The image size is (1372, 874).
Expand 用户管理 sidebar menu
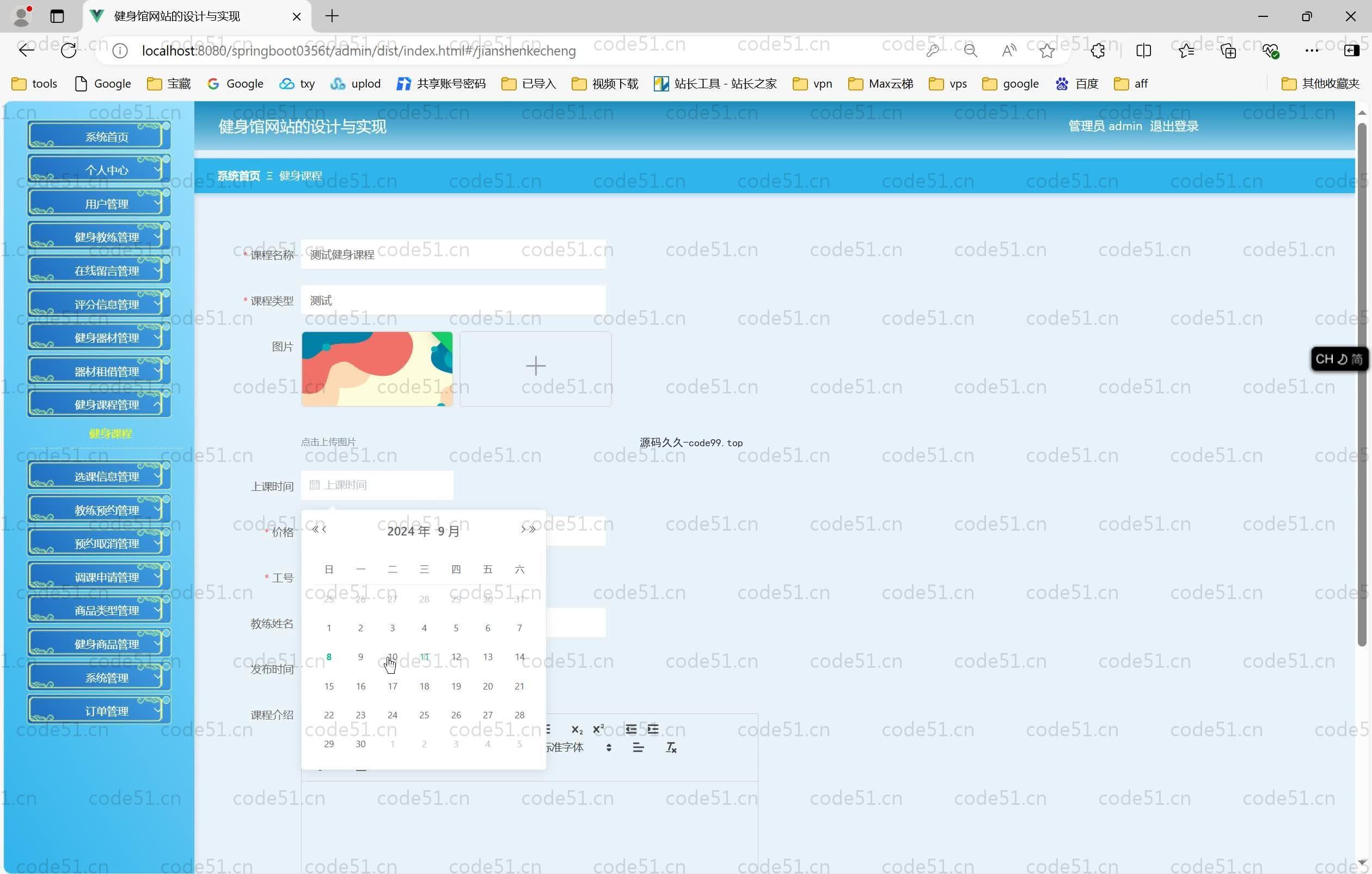coord(99,202)
